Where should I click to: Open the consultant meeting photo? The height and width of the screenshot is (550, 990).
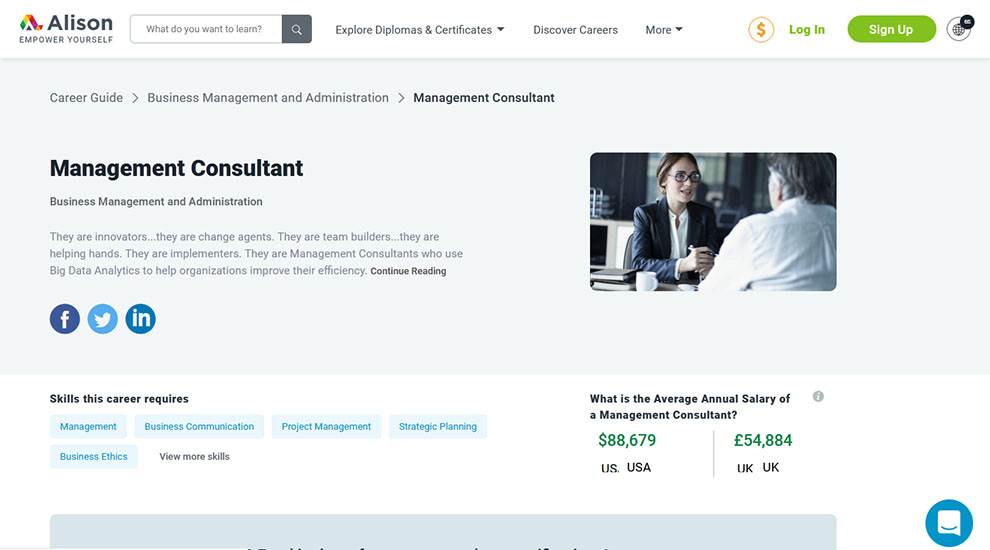point(713,222)
